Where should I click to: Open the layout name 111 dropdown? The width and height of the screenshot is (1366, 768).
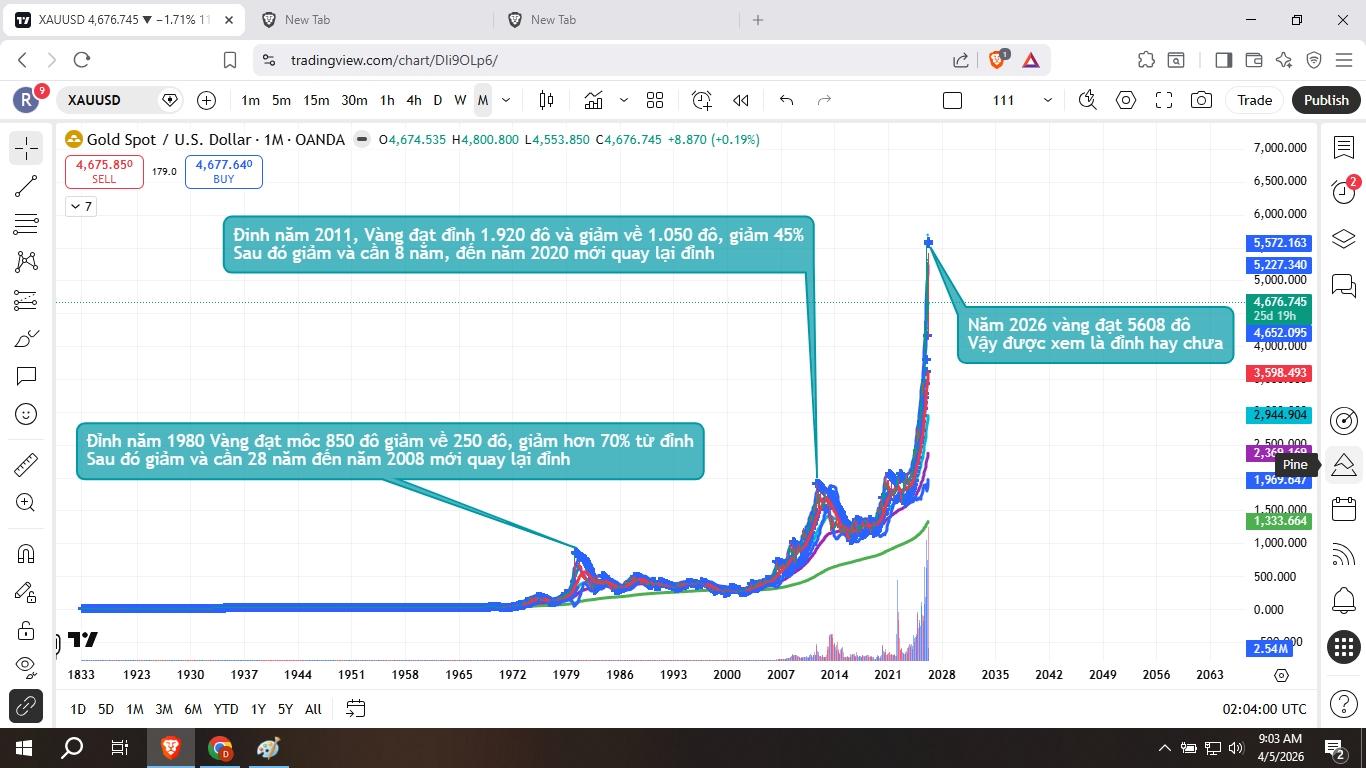click(x=1047, y=100)
